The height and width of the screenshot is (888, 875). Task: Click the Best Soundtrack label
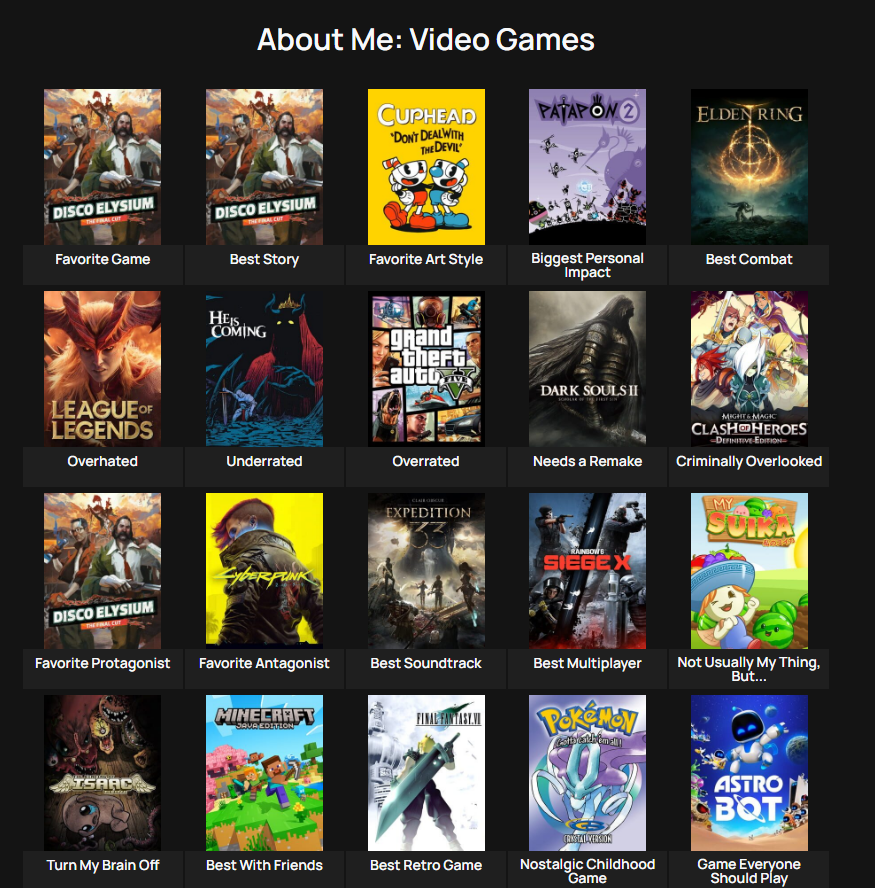426,664
